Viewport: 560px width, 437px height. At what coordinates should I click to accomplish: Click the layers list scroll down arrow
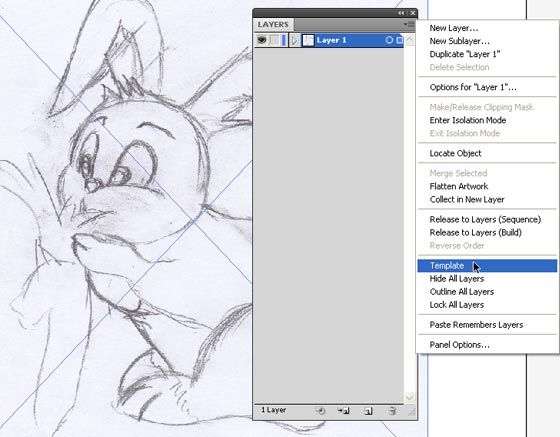409,397
